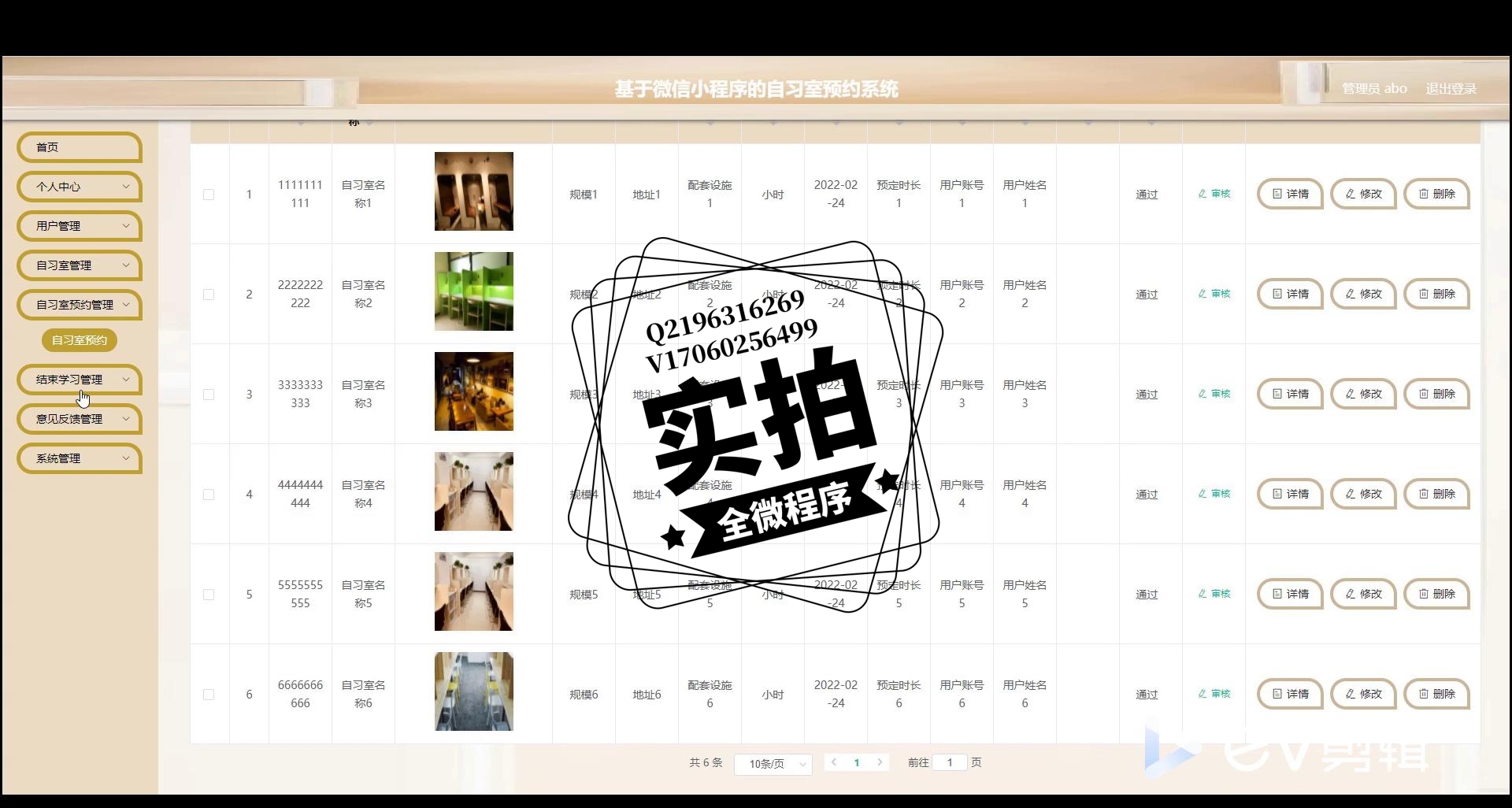Click 删除 for reservation 6666666666
This screenshot has height=808, width=1512.
(1437, 694)
